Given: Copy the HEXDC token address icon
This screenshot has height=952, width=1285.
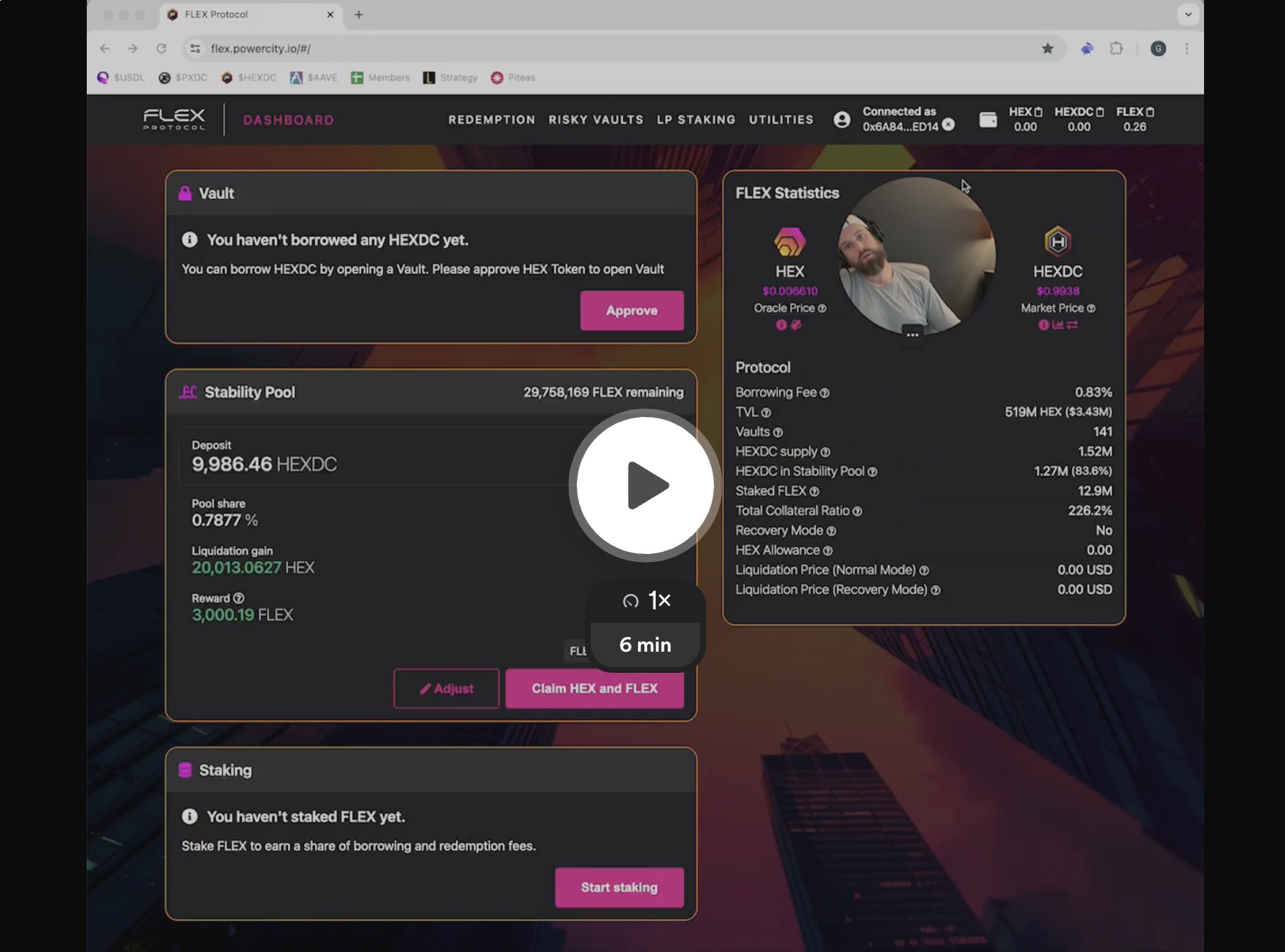Looking at the screenshot, I should (1100, 112).
